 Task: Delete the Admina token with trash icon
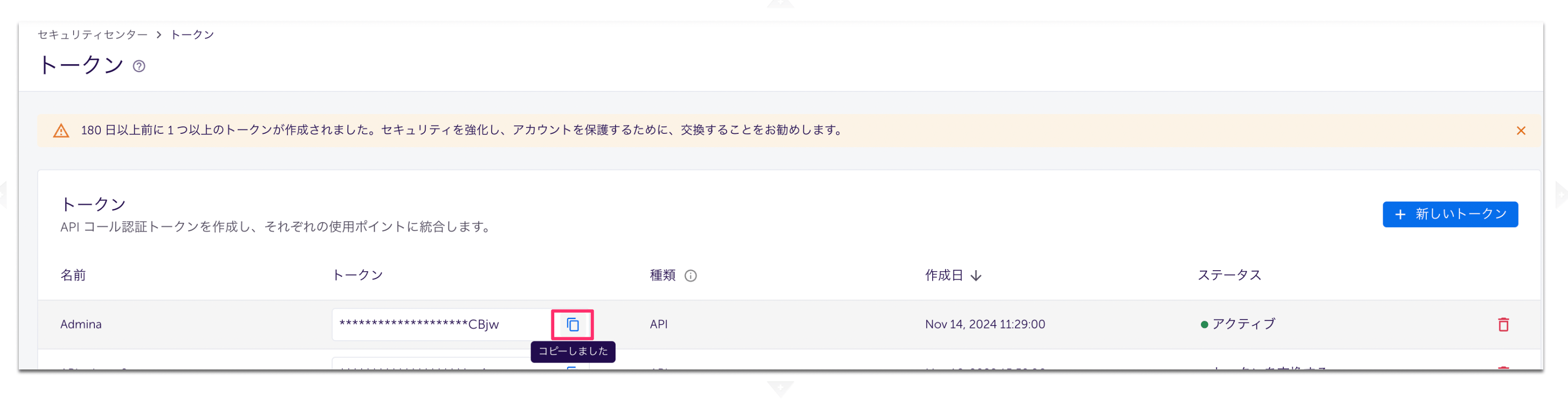(x=1503, y=324)
